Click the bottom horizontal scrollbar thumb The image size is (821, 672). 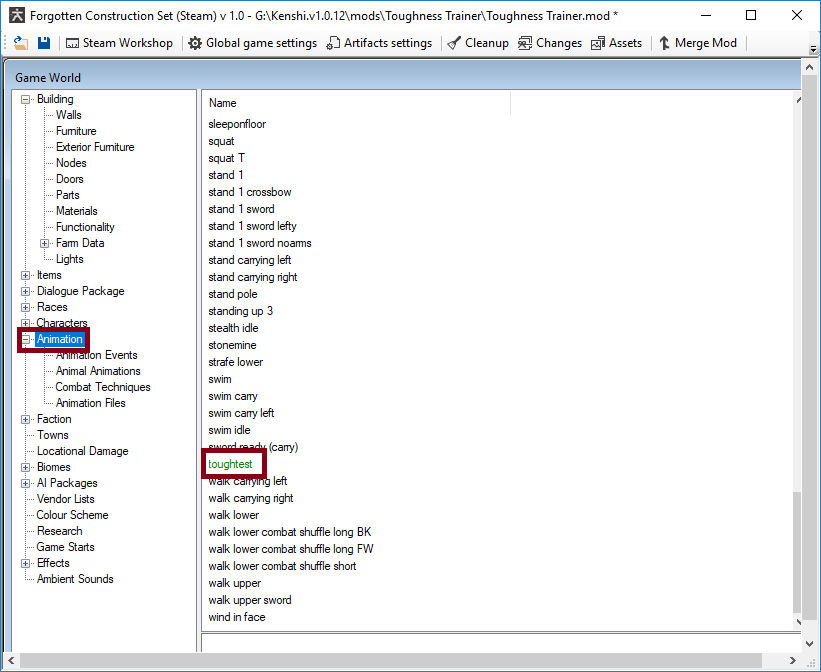(x=391, y=660)
